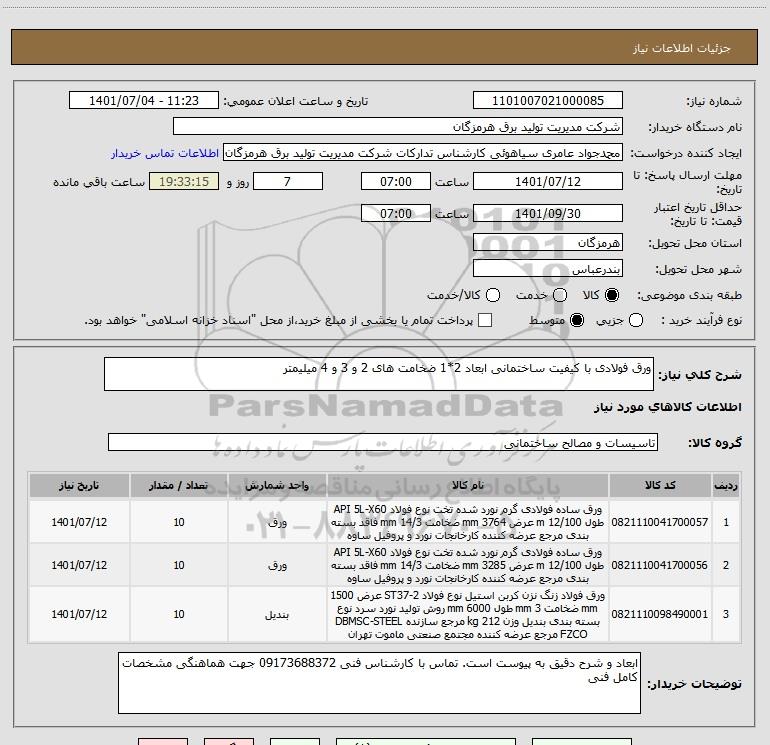This screenshot has width=770, height=745.
Task: Select product code 0821110098490001
Action: click(660, 614)
